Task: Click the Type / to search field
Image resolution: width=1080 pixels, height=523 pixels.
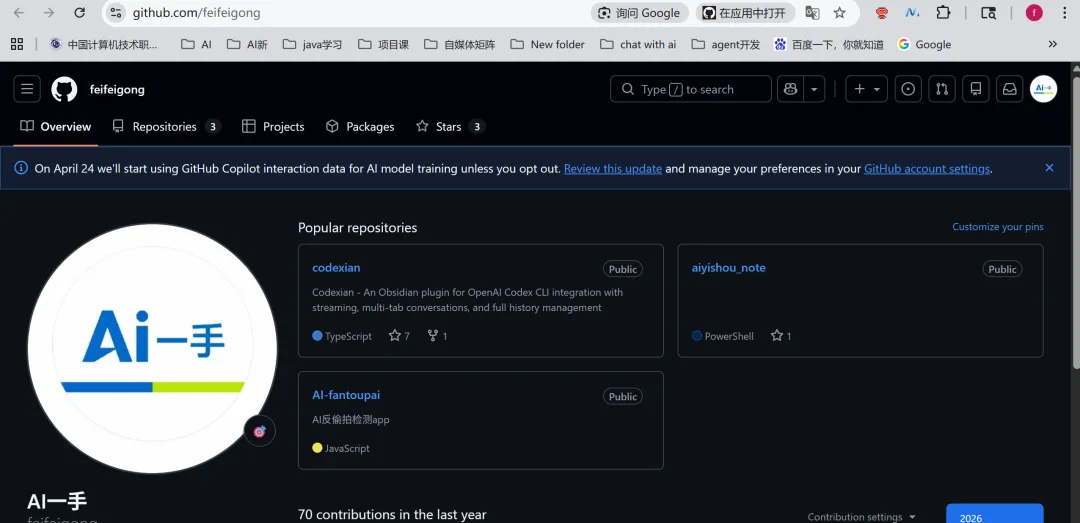Action: coord(691,89)
